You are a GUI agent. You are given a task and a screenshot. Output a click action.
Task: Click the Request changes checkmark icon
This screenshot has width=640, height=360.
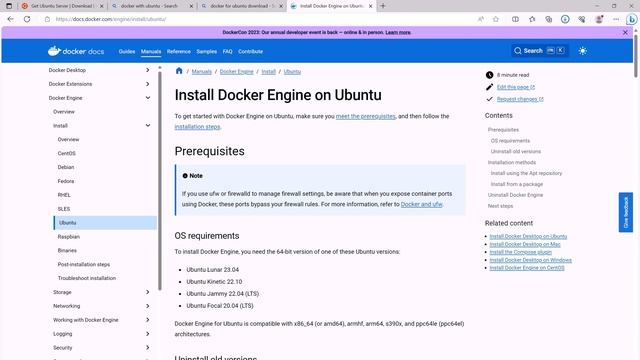489,99
